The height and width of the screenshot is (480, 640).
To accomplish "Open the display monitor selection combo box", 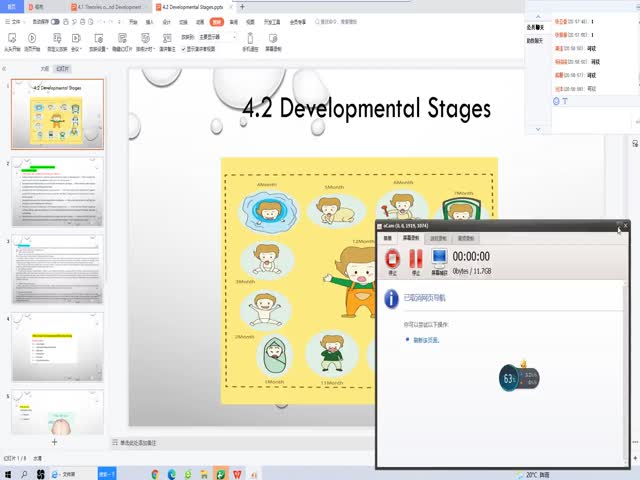I will pos(217,37).
